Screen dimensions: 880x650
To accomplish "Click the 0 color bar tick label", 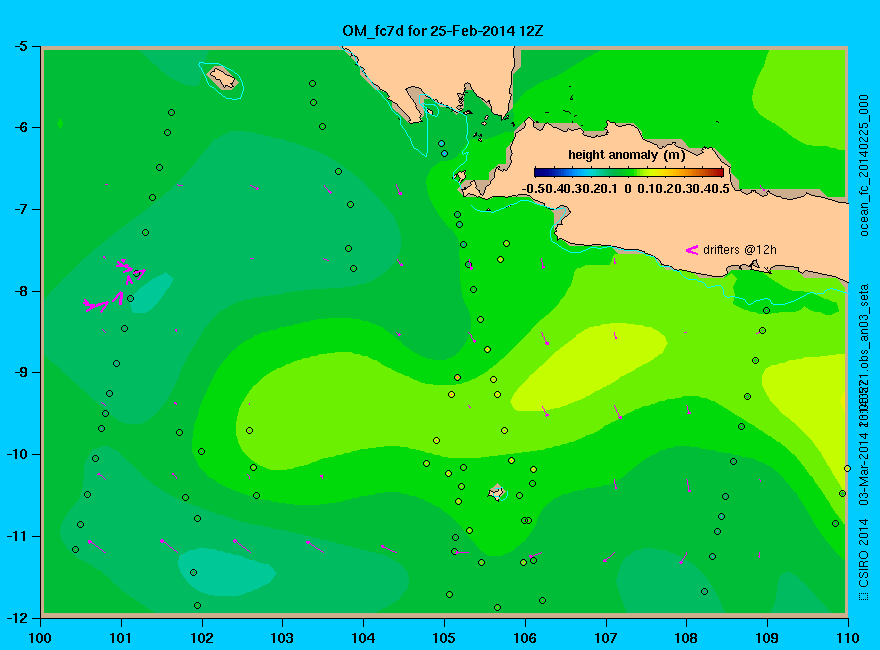I will pyautogui.click(x=627, y=189).
